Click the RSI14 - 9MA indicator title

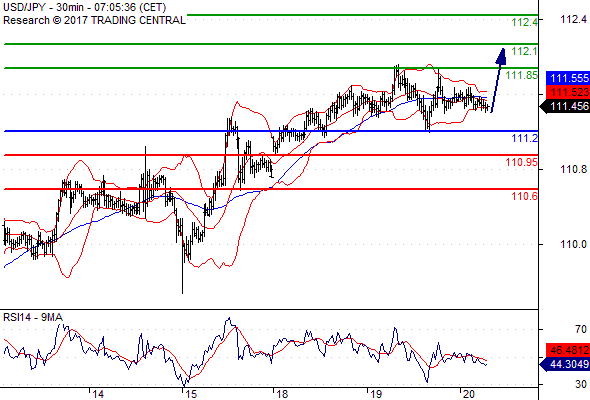coord(33,317)
